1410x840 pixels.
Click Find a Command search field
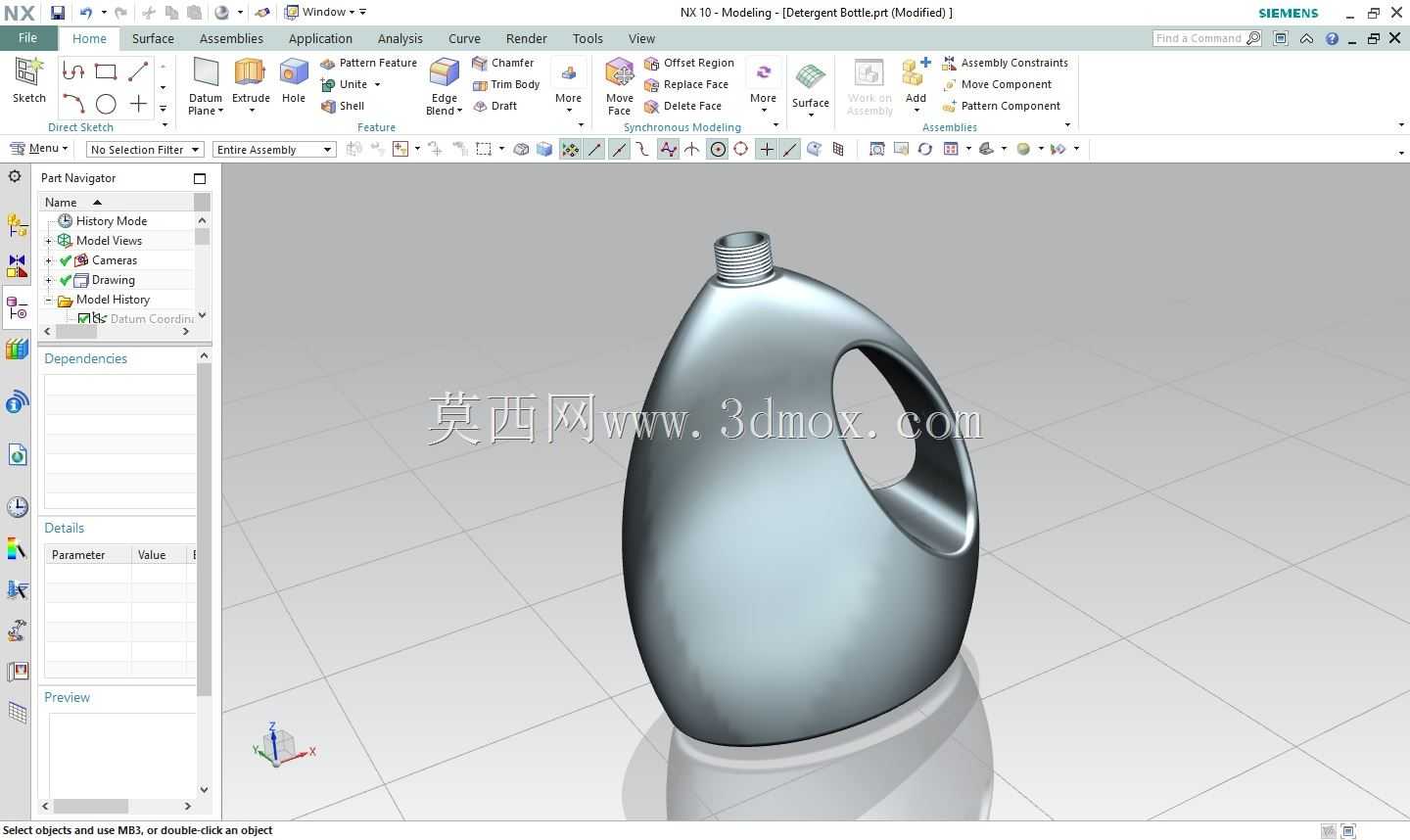1206,38
